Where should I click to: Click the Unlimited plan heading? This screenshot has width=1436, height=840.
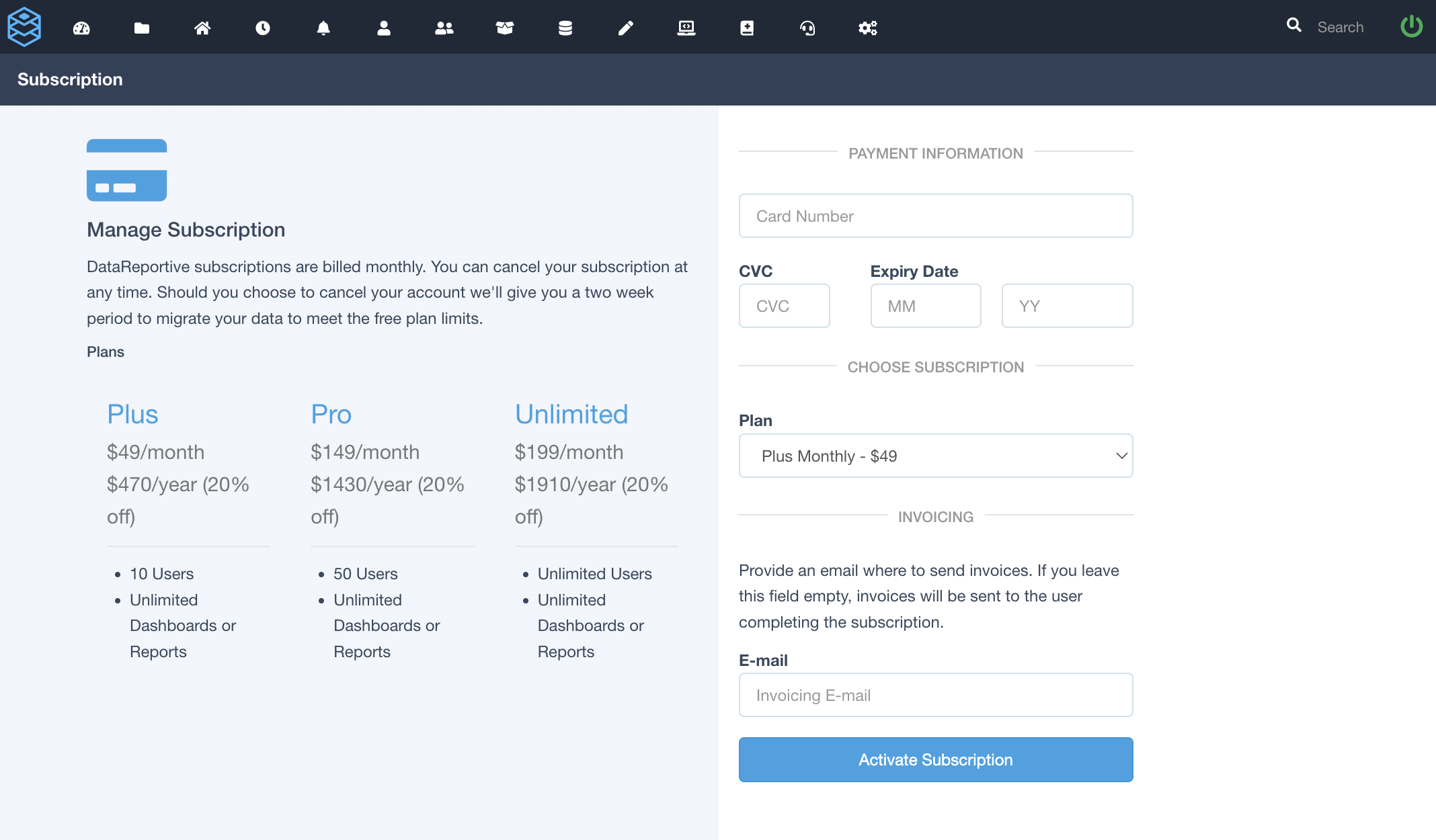coord(571,414)
